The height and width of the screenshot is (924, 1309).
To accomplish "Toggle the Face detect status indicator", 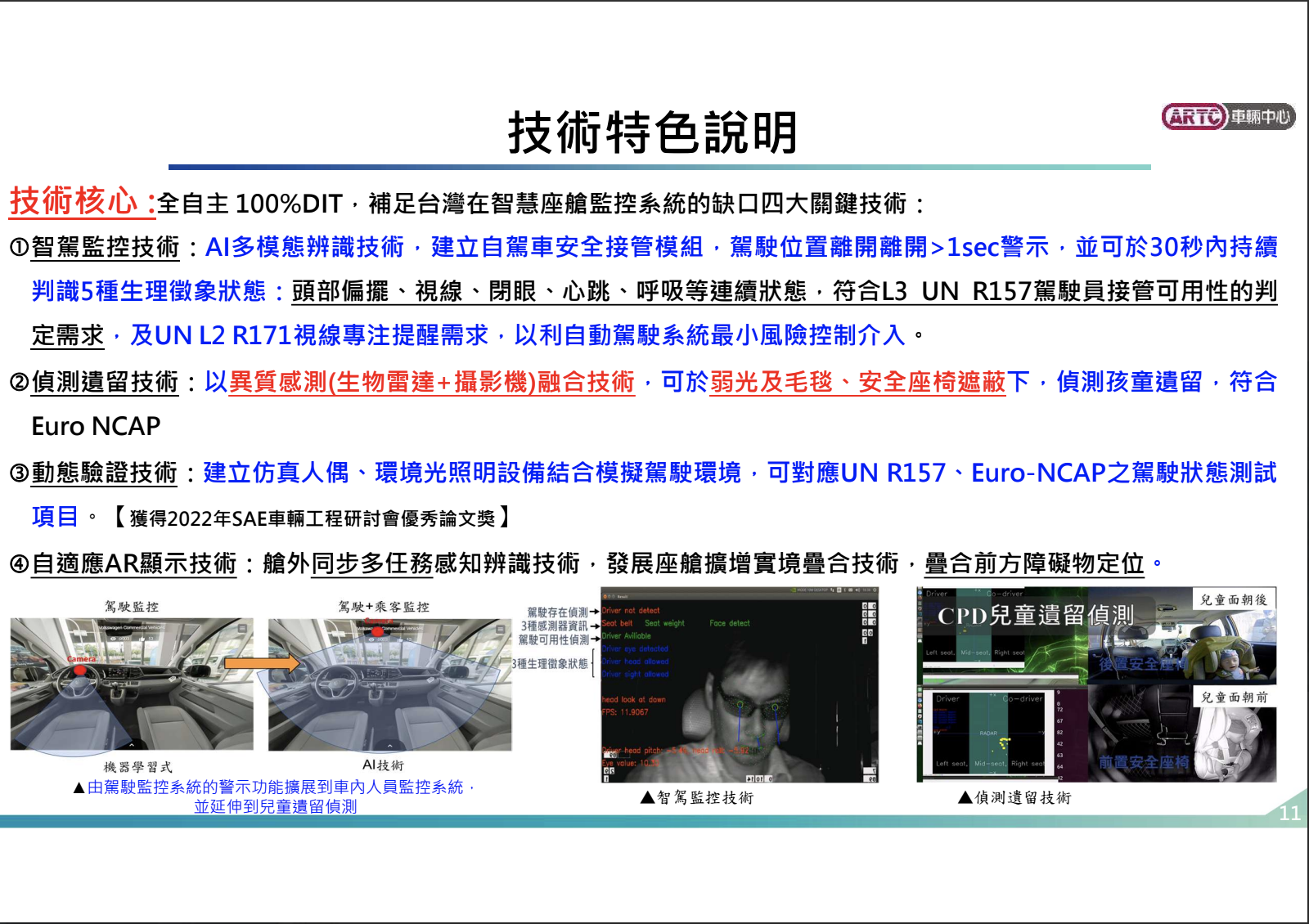I will pos(730,623).
